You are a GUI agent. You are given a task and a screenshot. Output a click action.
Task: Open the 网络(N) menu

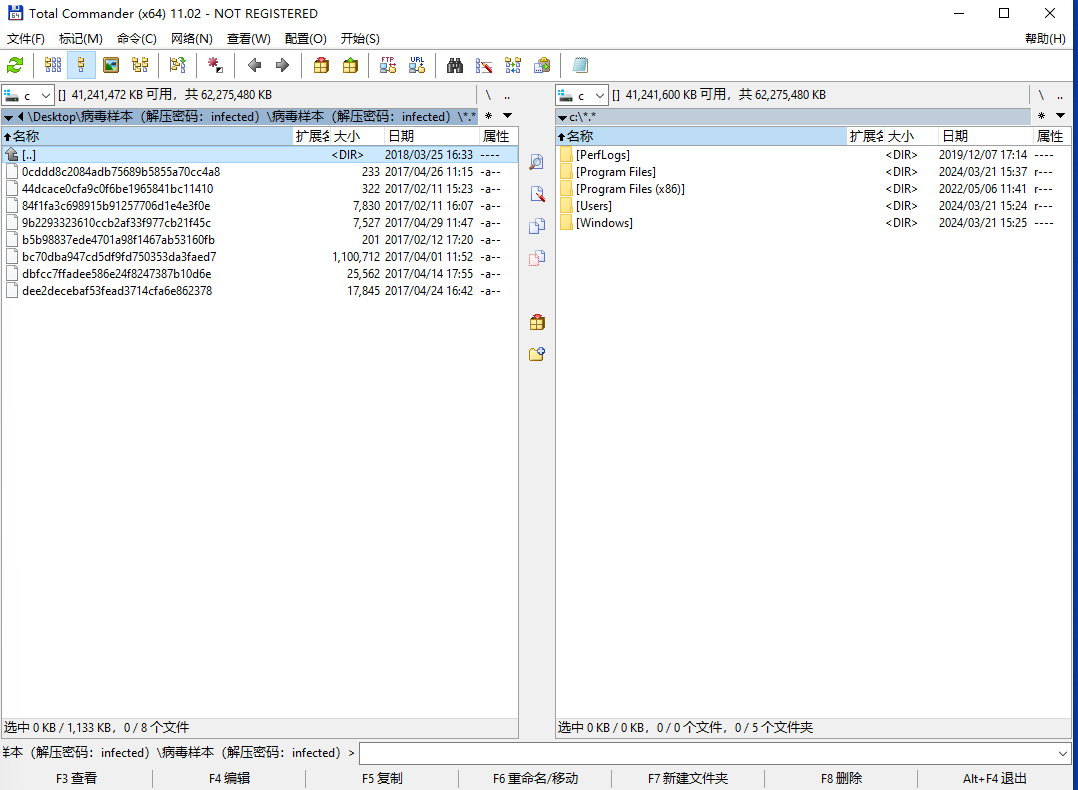tap(192, 39)
